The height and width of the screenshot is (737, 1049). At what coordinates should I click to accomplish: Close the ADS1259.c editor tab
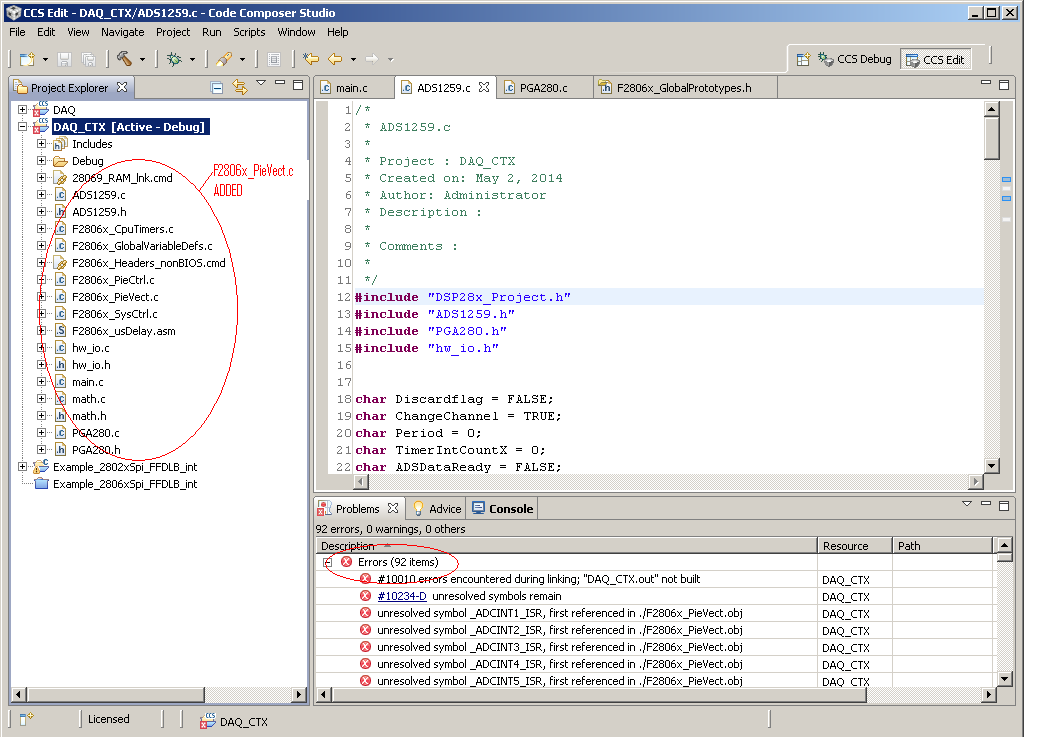(483, 88)
